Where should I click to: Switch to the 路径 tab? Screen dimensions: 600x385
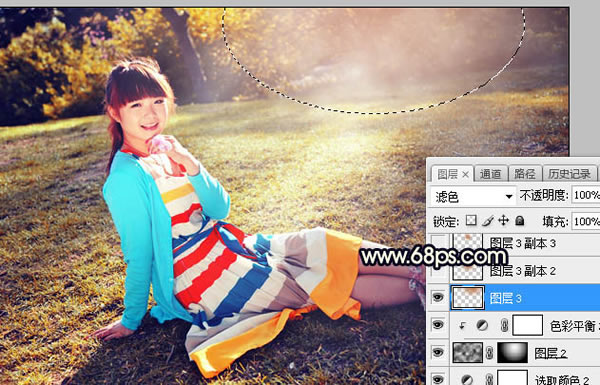(x=525, y=174)
